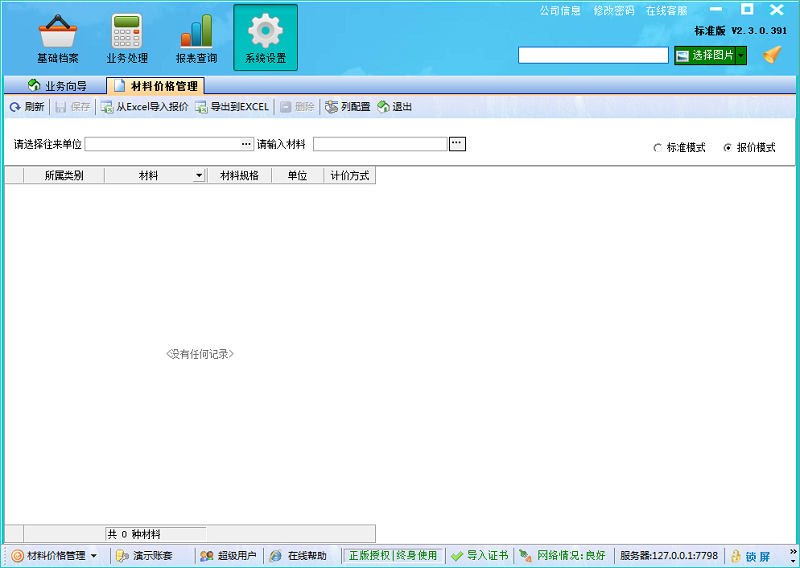Screen dimensions: 800x568
Task: Select the 标准模式 radio button
Action: click(657, 148)
